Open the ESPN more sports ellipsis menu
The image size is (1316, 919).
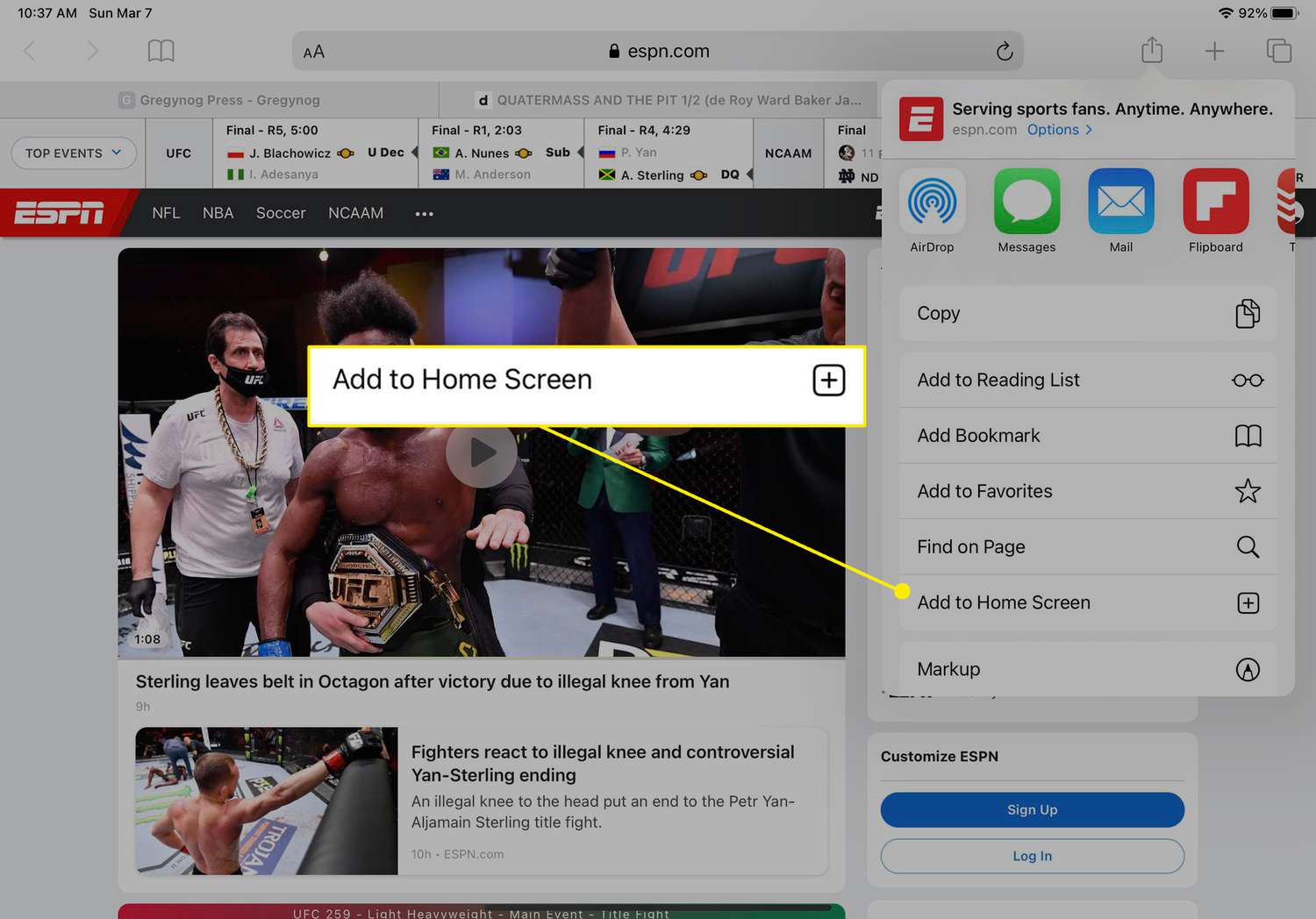pyautogui.click(x=425, y=214)
